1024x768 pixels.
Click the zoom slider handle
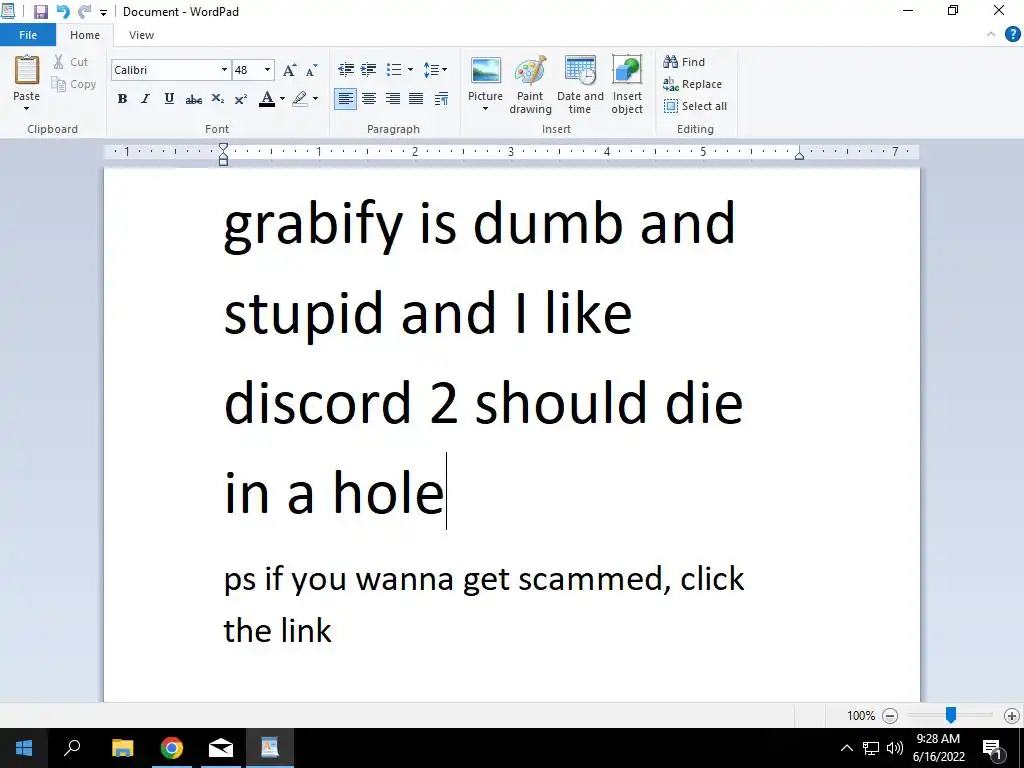pyautogui.click(x=951, y=715)
